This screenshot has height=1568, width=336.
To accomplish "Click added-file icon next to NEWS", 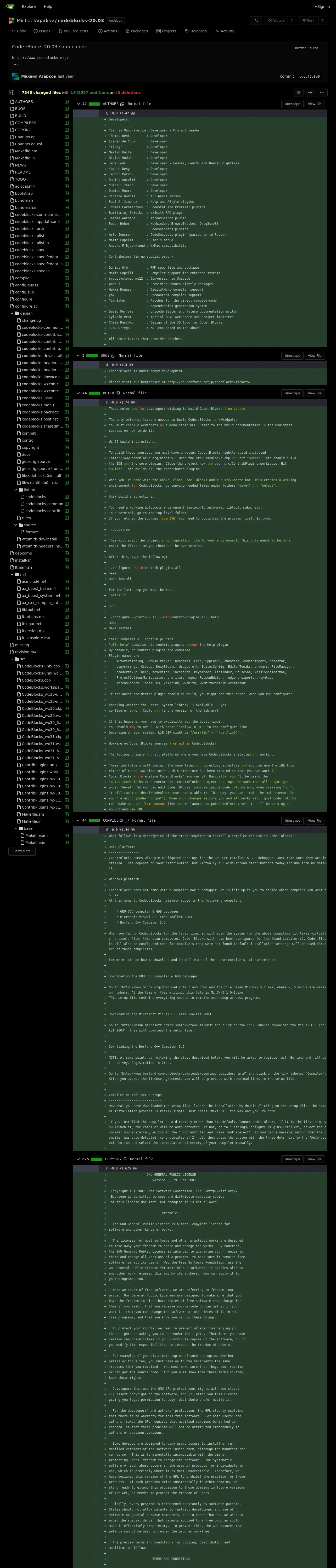I will coord(66,165).
